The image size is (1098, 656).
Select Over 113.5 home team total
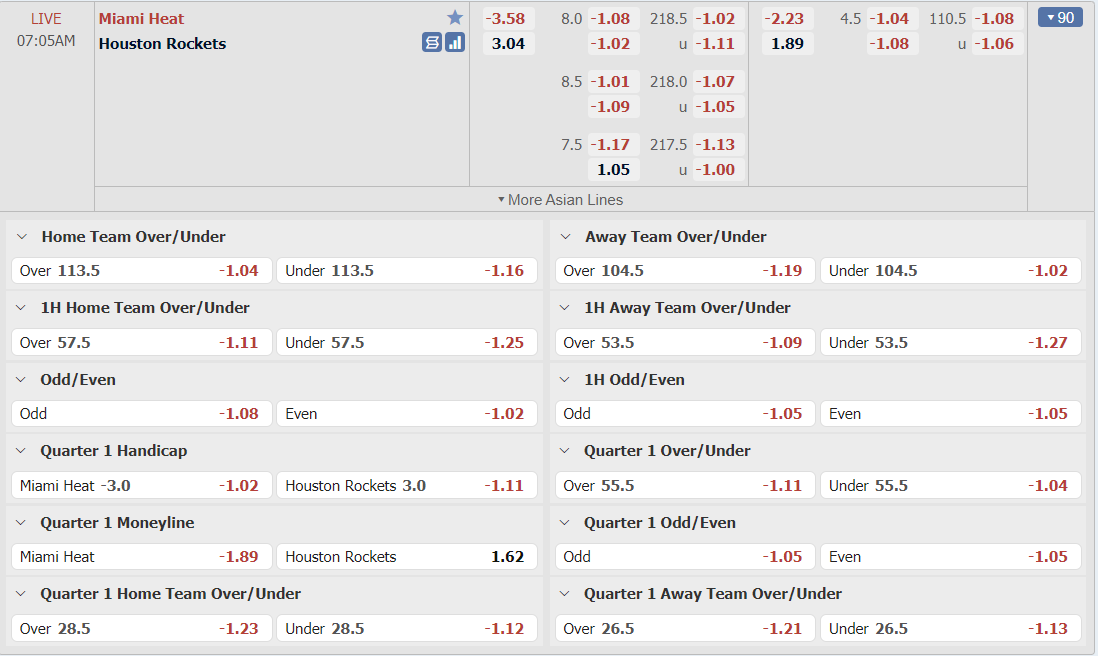coord(141,271)
